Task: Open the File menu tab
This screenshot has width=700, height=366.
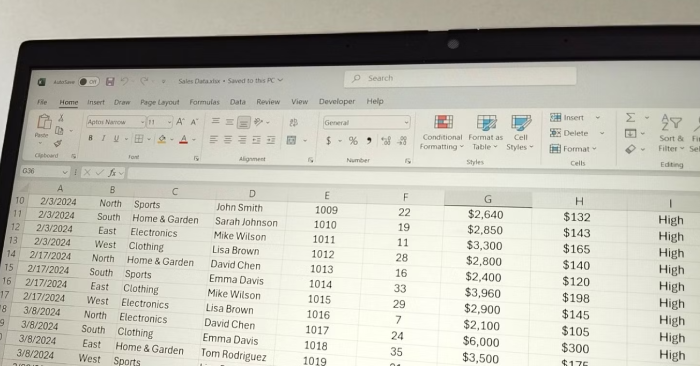Action: coord(42,102)
